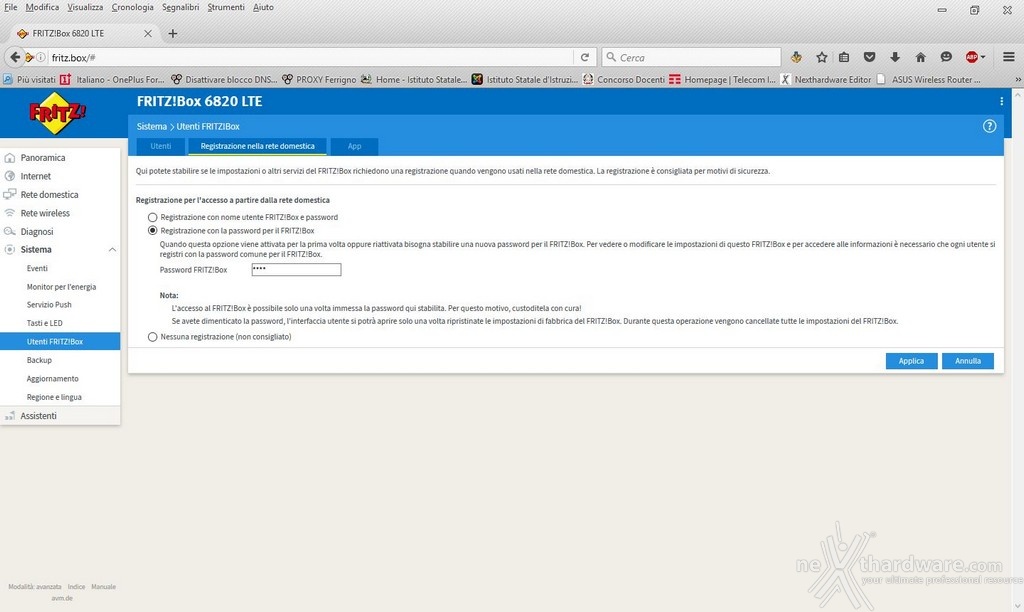Open the Aiuto menu

click(x=263, y=7)
